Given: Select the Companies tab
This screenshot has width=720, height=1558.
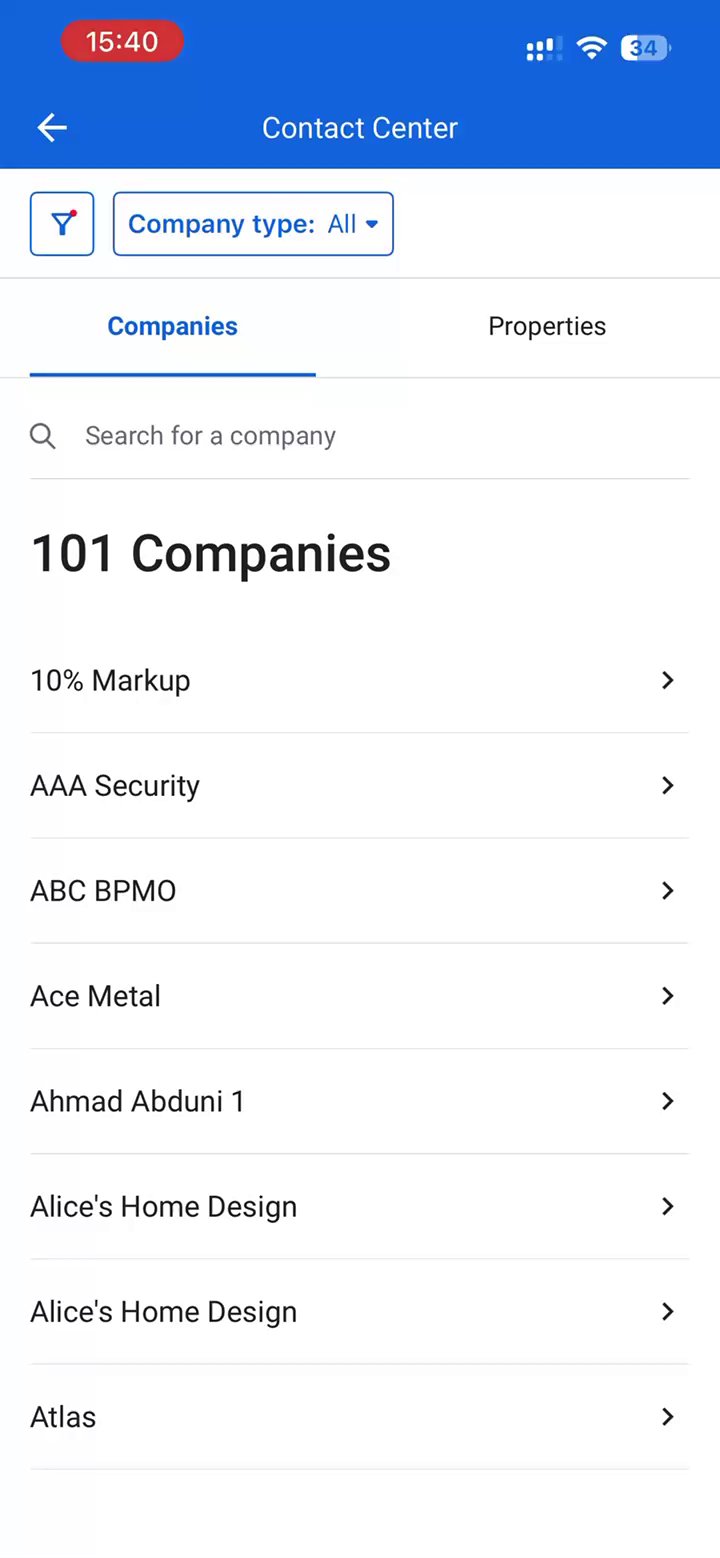Looking at the screenshot, I should click(x=173, y=327).
